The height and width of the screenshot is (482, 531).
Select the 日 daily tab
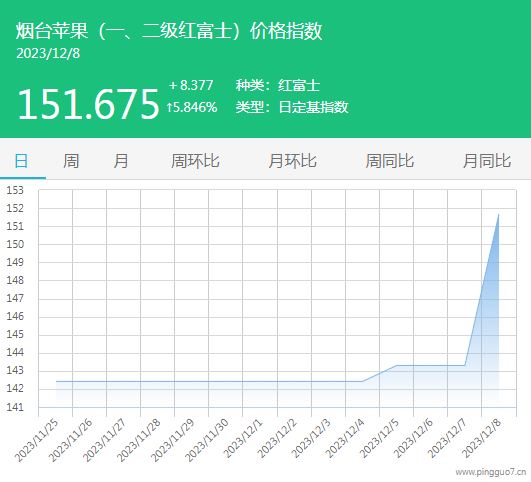(x=21, y=161)
